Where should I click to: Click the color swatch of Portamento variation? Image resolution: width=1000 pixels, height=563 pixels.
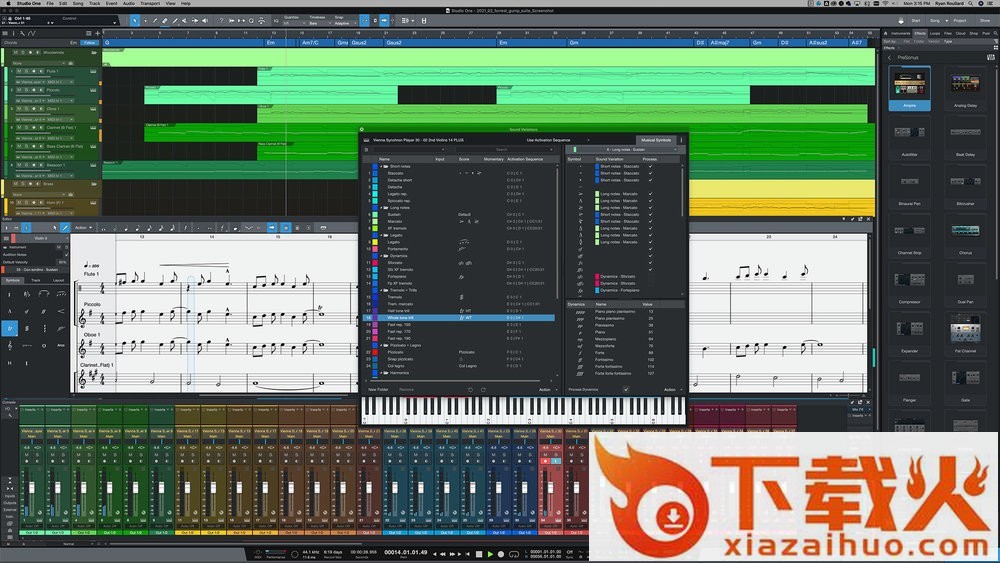(375, 249)
